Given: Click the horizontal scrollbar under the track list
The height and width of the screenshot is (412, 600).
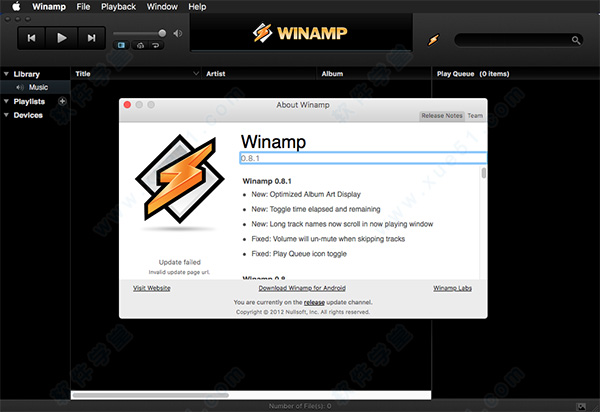Looking at the screenshot, I should (150, 395).
